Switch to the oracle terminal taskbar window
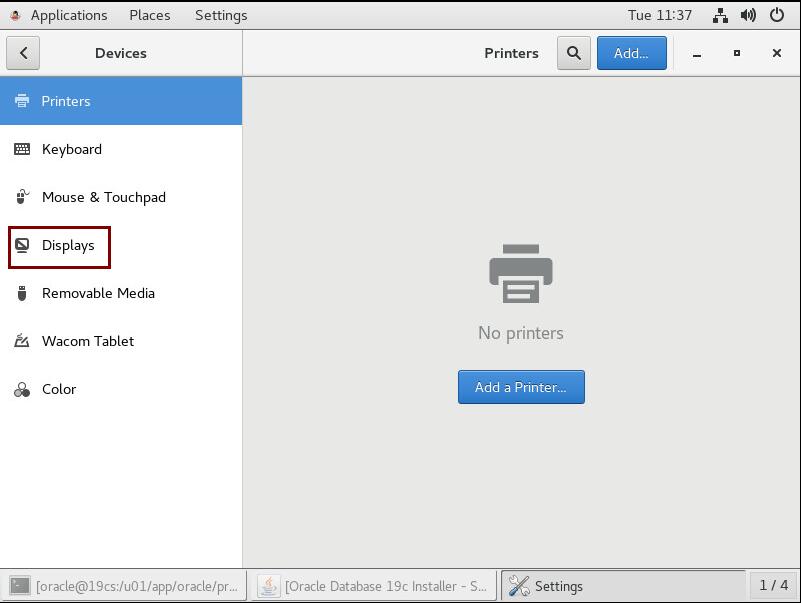801x603 pixels. point(125,586)
